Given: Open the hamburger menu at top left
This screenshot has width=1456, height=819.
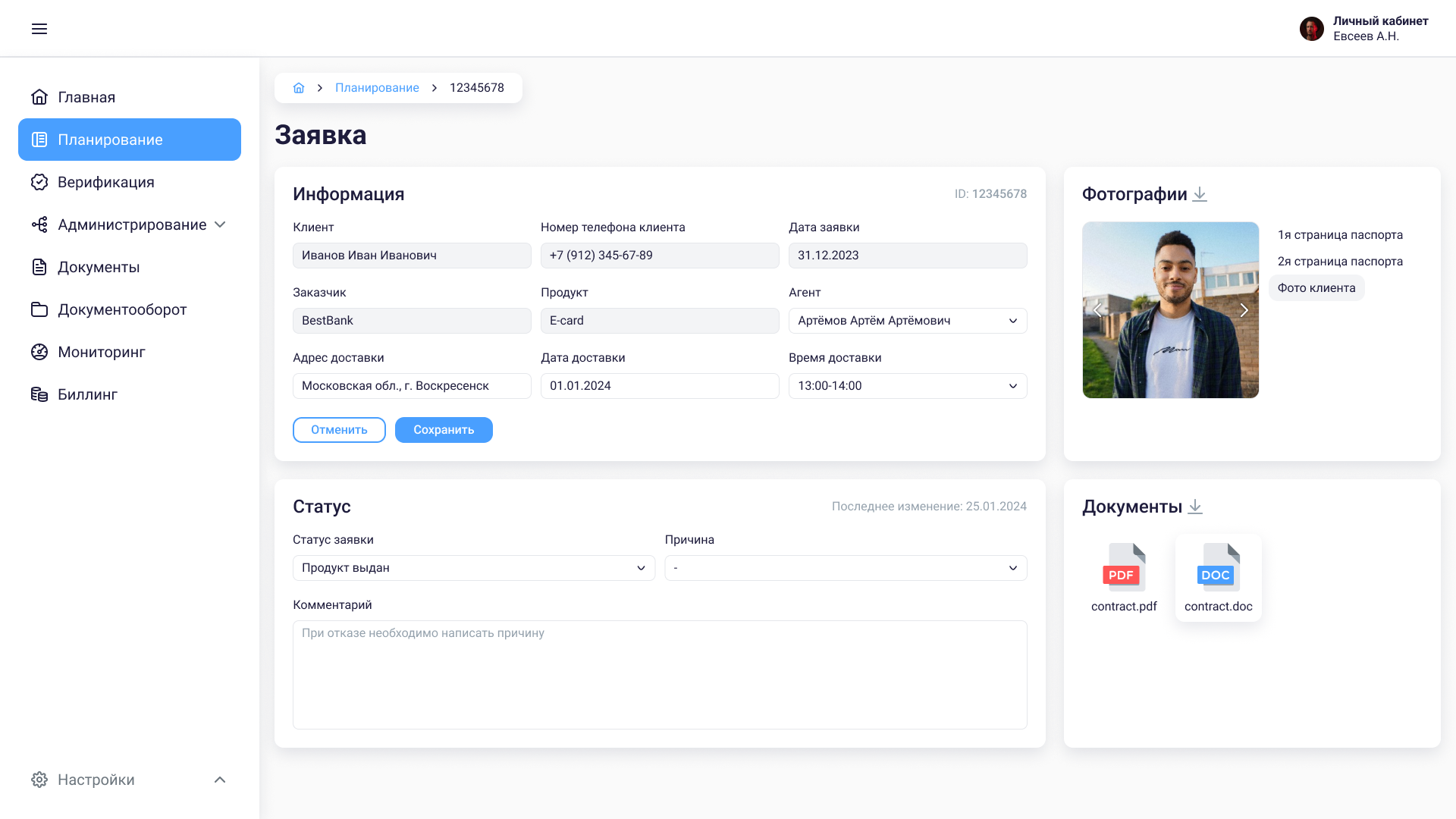Looking at the screenshot, I should coord(39,28).
